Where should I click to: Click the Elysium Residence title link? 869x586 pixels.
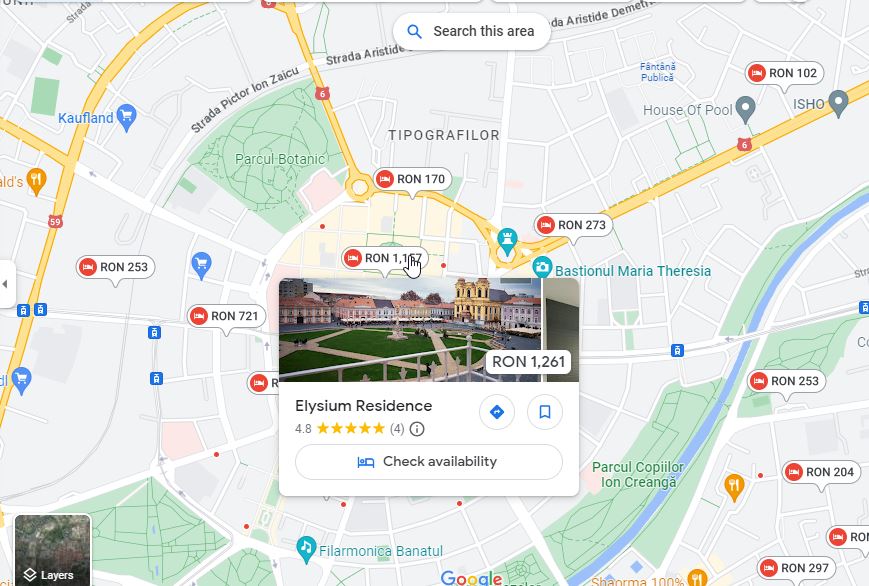click(x=364, y=406)
